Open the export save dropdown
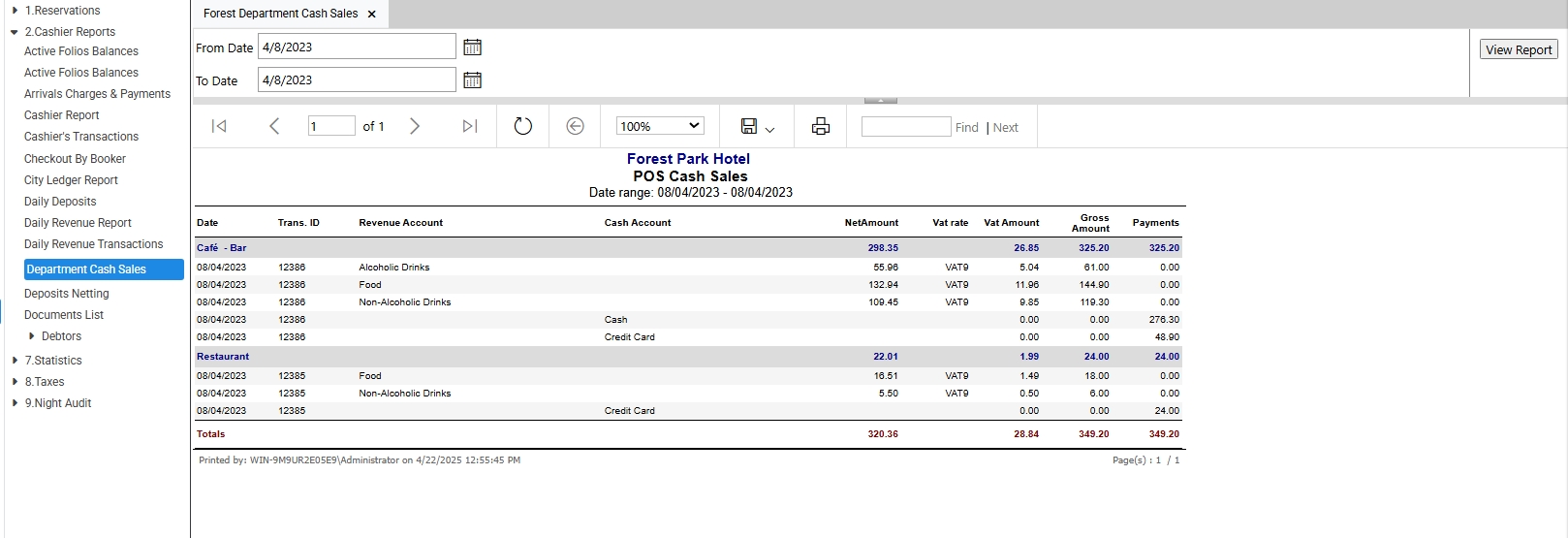Image resolution: width=1568 pixels, height=538 pixels. click(x=757, y=127)
